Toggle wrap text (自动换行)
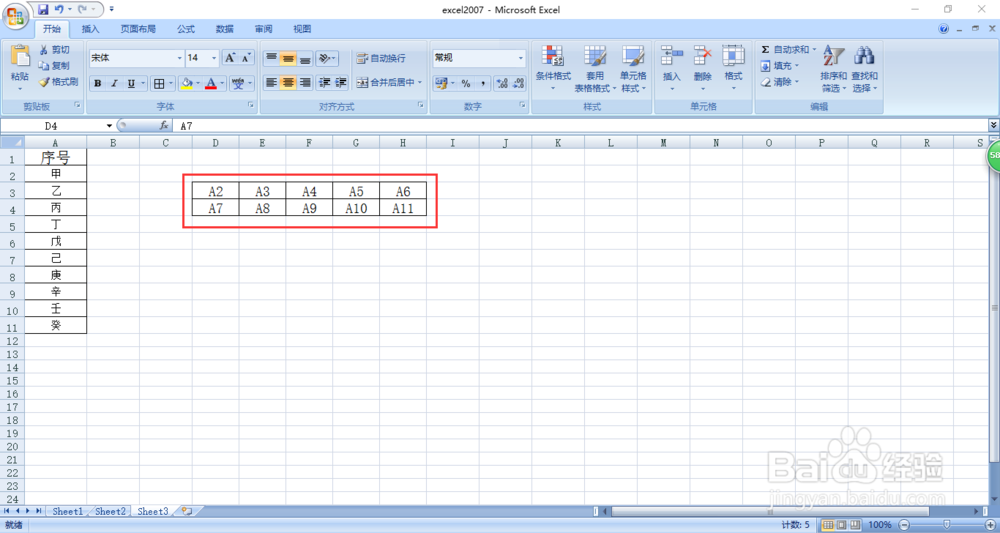The width and height of the screenshot is (1000, 533). (381, 58)
